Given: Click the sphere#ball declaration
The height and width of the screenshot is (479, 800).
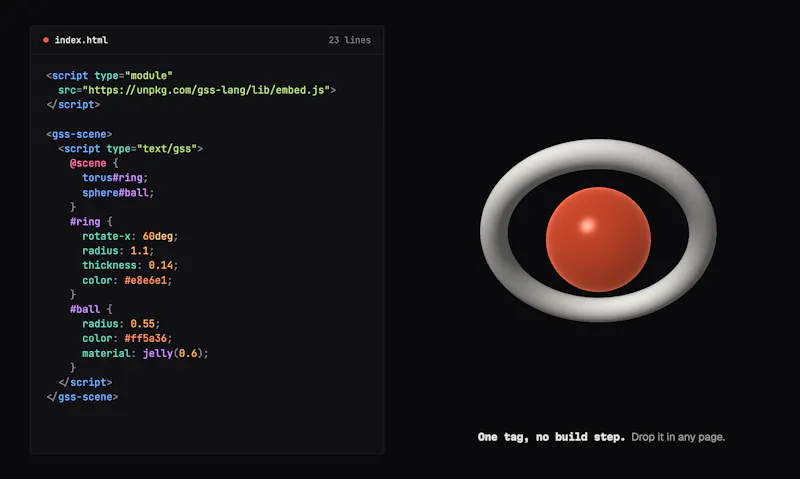Looking at the screenshot, I should [118, 193].
